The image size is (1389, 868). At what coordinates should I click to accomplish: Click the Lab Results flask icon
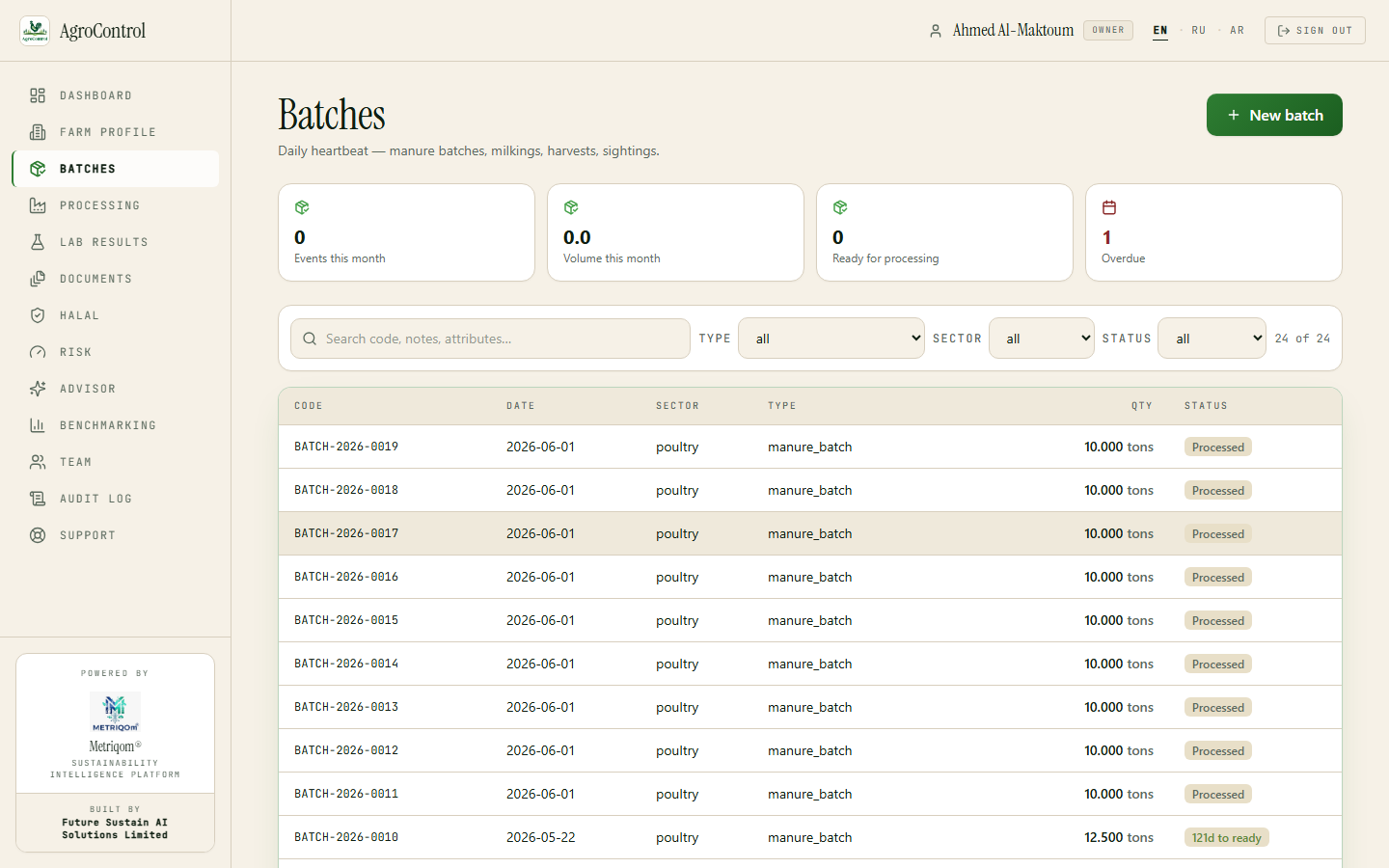38,242
